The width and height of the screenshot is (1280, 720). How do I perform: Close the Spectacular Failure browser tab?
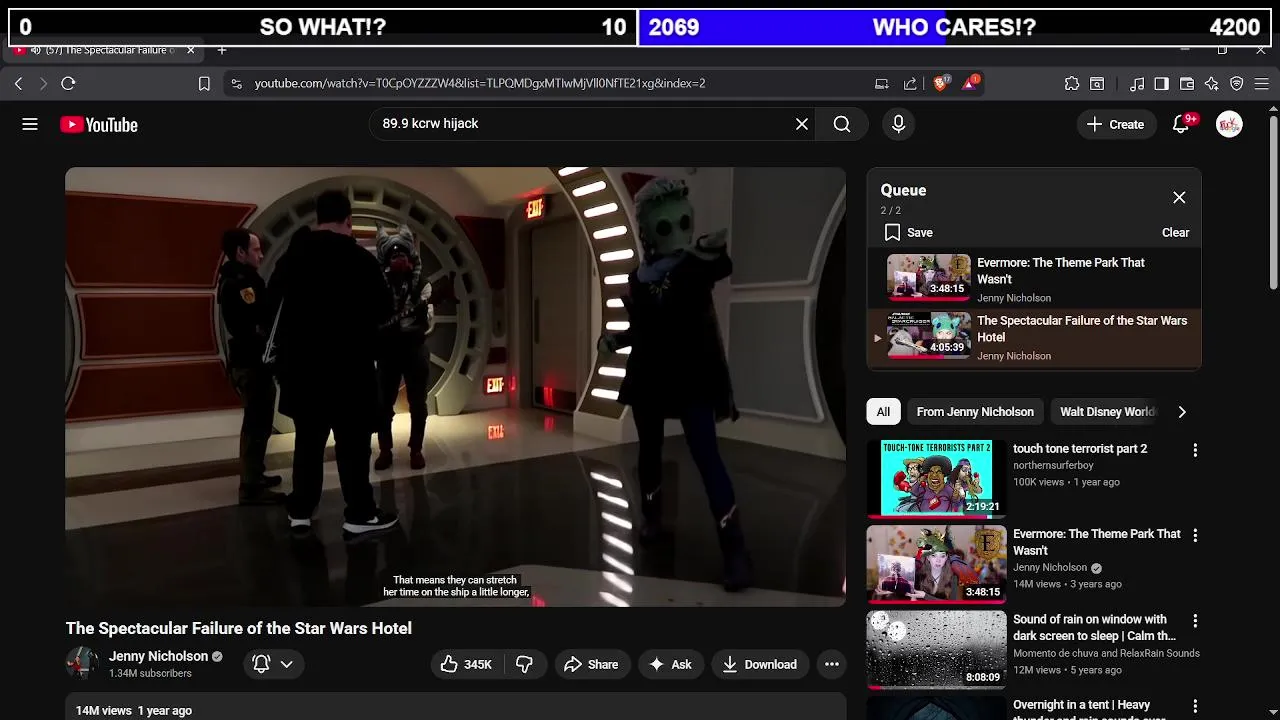point(190,50)
